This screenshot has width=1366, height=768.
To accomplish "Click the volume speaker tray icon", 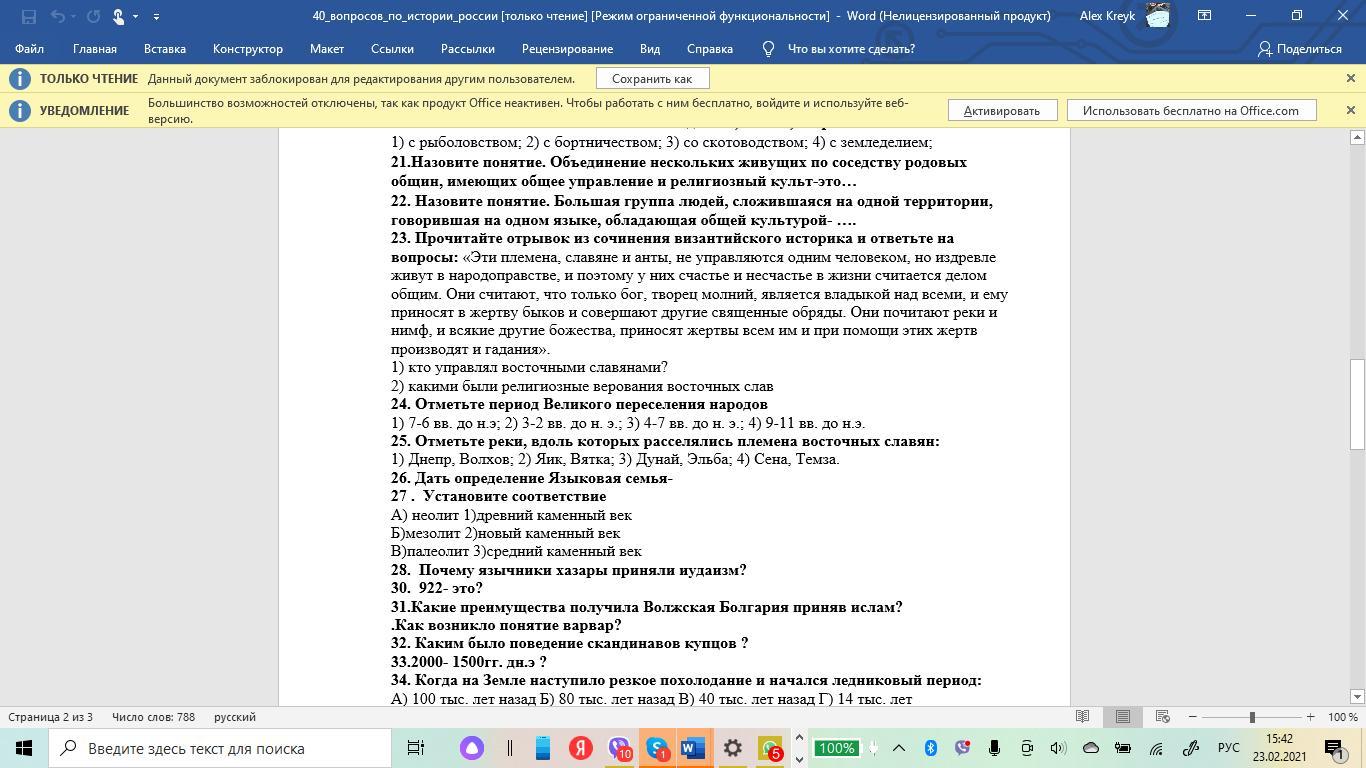I will (x=1058, y=748).
